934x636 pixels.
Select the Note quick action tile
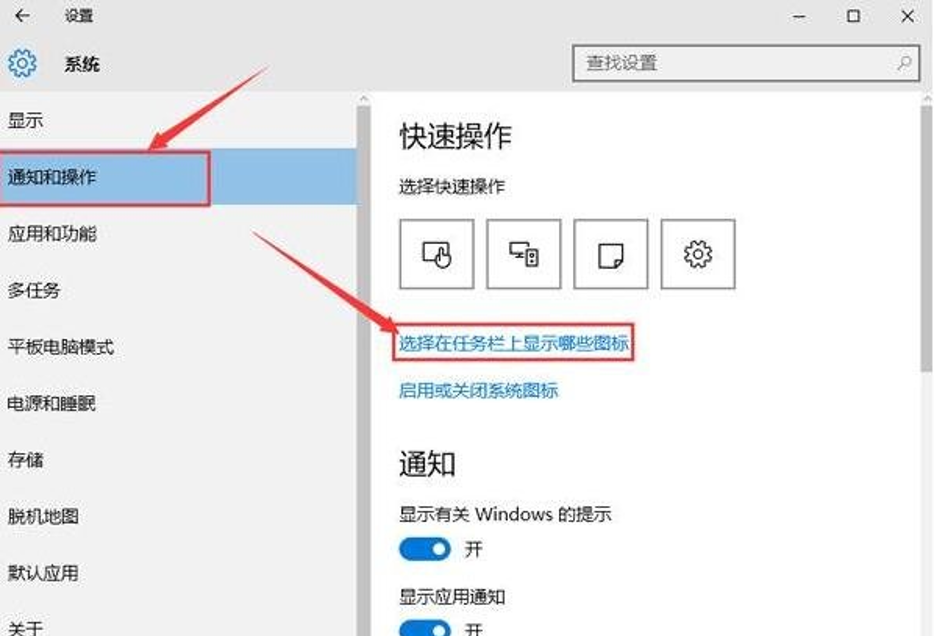611,254
